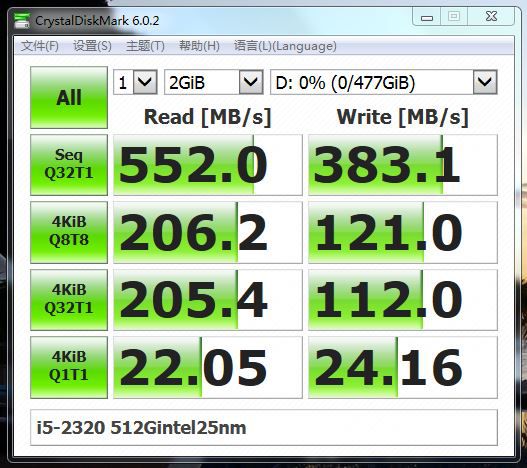This screenshot has width=527, height=468.
Task: Open the 设置(S) menu
Action: pyautogui.click(x=92, y=46)
